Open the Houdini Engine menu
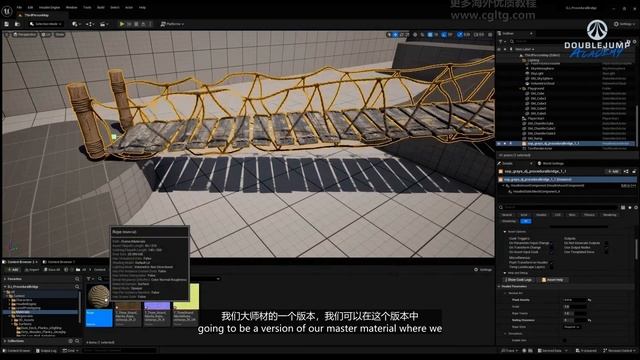This screenshot has height=360, width=640. 49,7
